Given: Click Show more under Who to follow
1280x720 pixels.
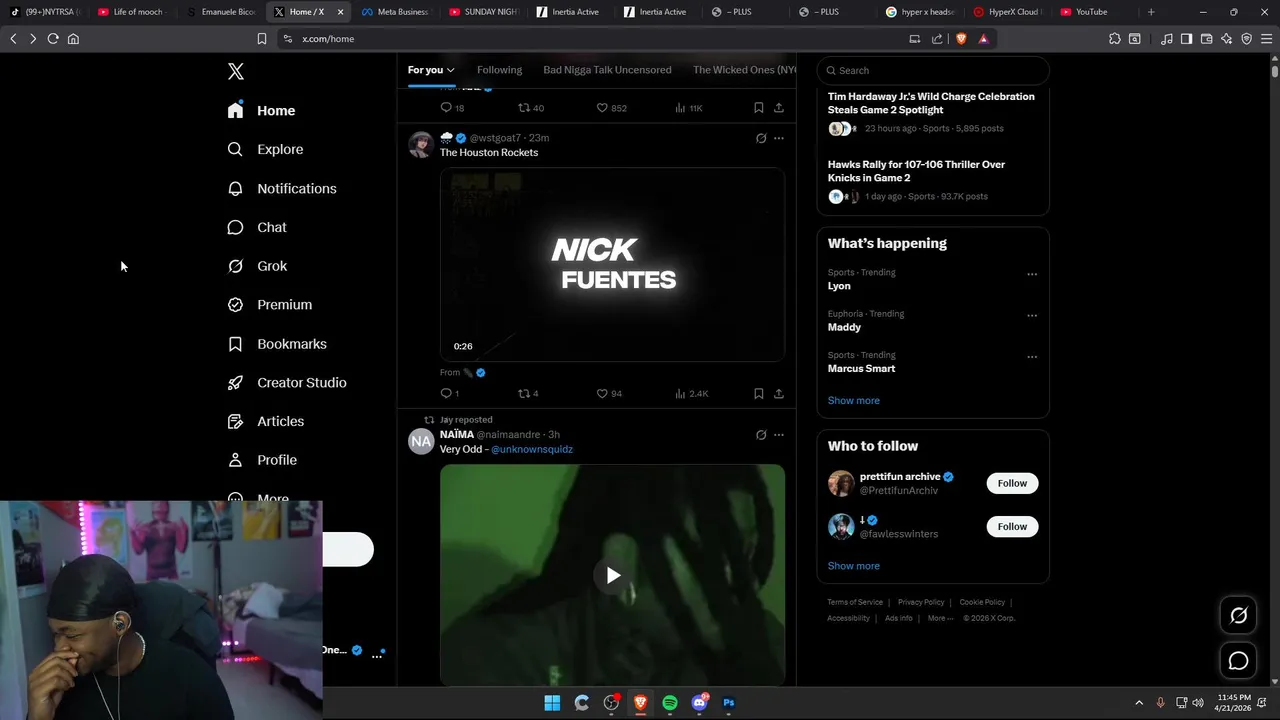Looking at the screenshot, I should click(854, 566).
